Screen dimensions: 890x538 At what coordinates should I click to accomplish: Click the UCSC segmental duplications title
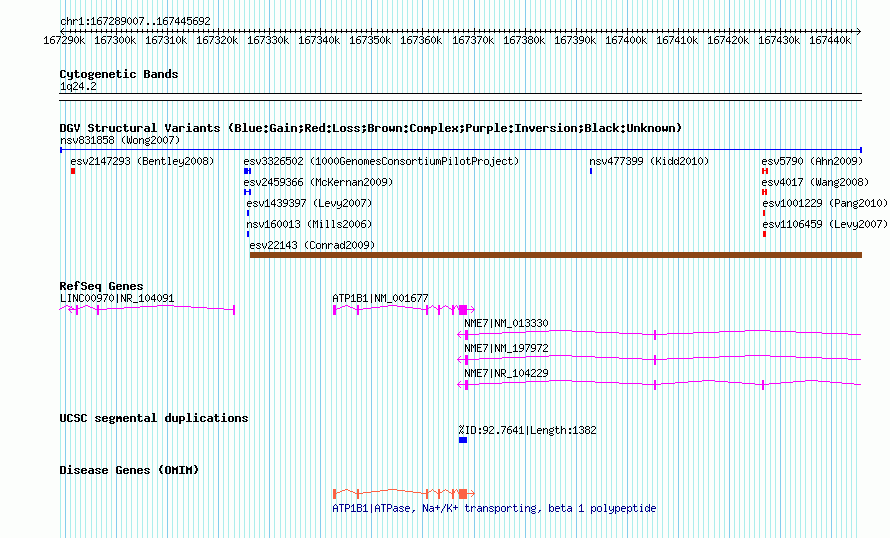pos(154,418)
